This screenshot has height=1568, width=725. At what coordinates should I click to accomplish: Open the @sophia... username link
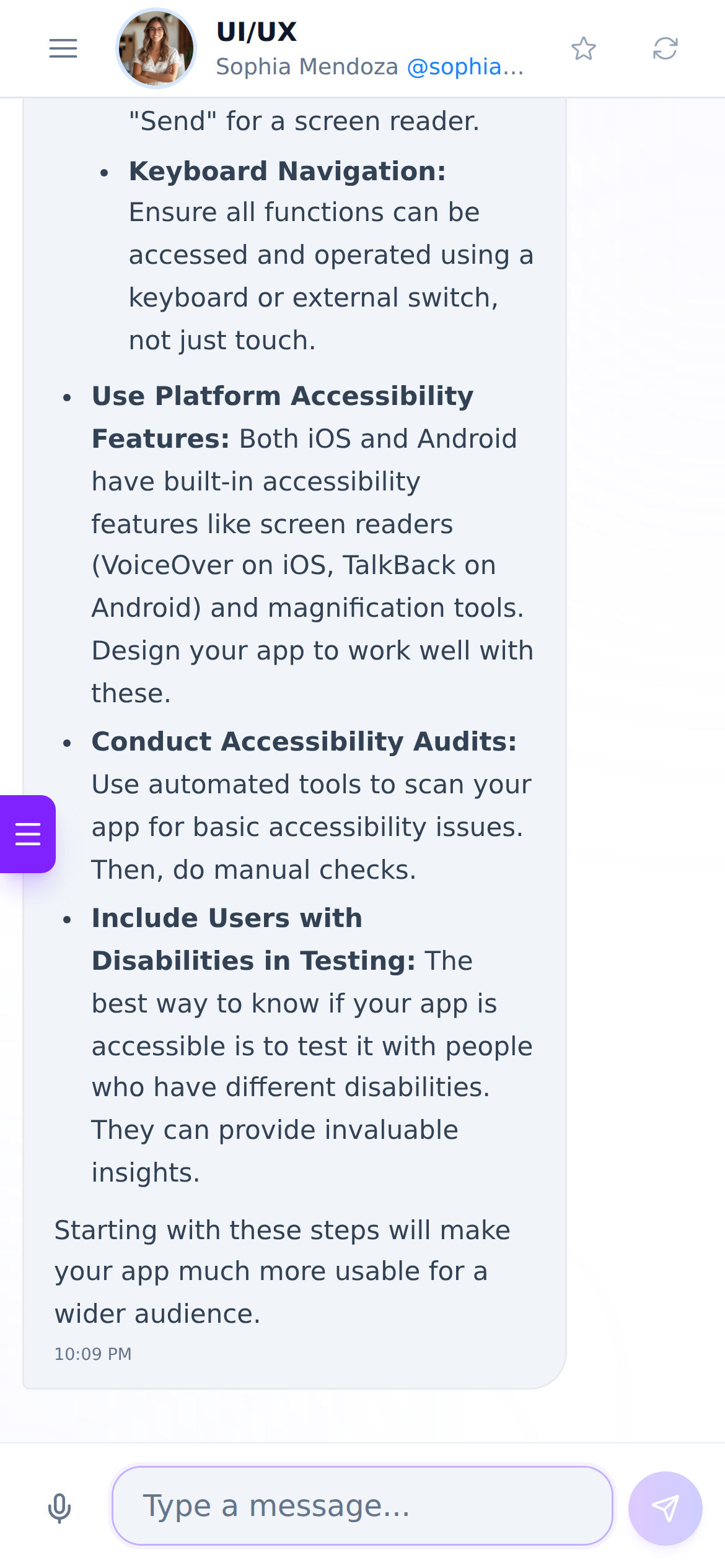[x=465, y=67]
